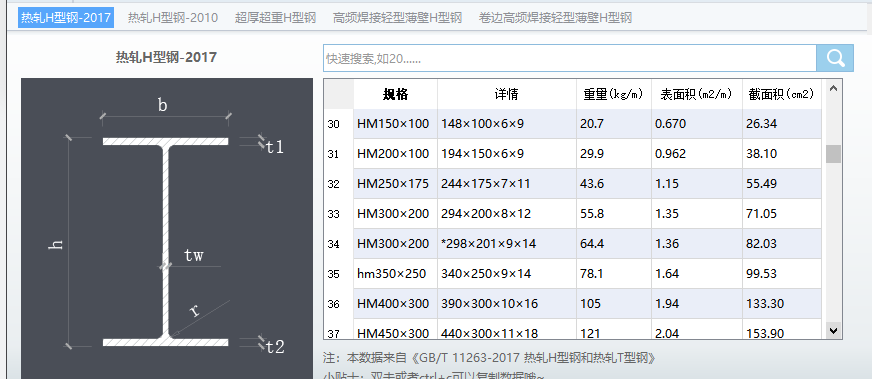Select row number 30 header
Image resolution: width=872 pixels, height=379 pixels.
pos(339,124)
